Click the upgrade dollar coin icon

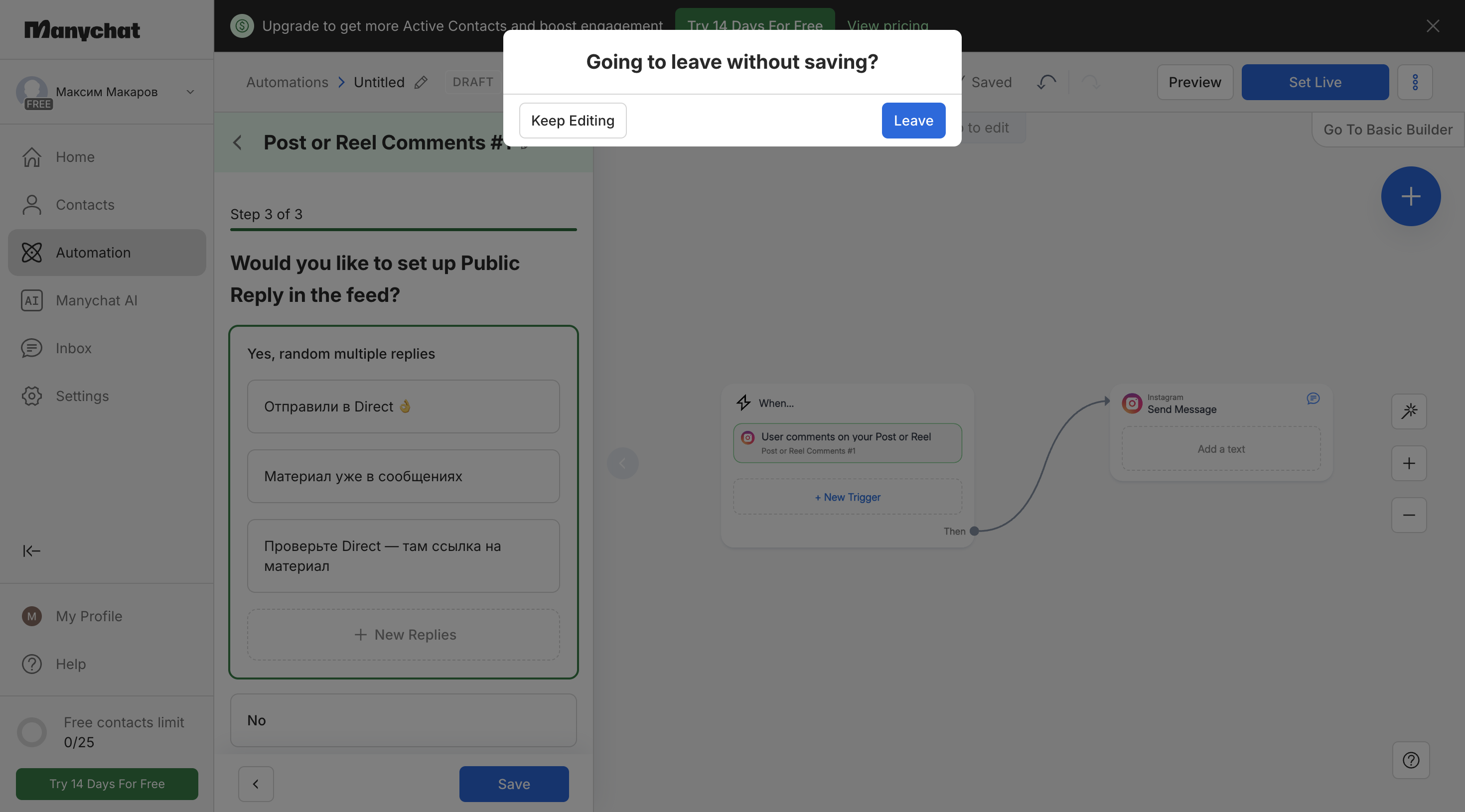pyautogui.click(x=242, y=26)
